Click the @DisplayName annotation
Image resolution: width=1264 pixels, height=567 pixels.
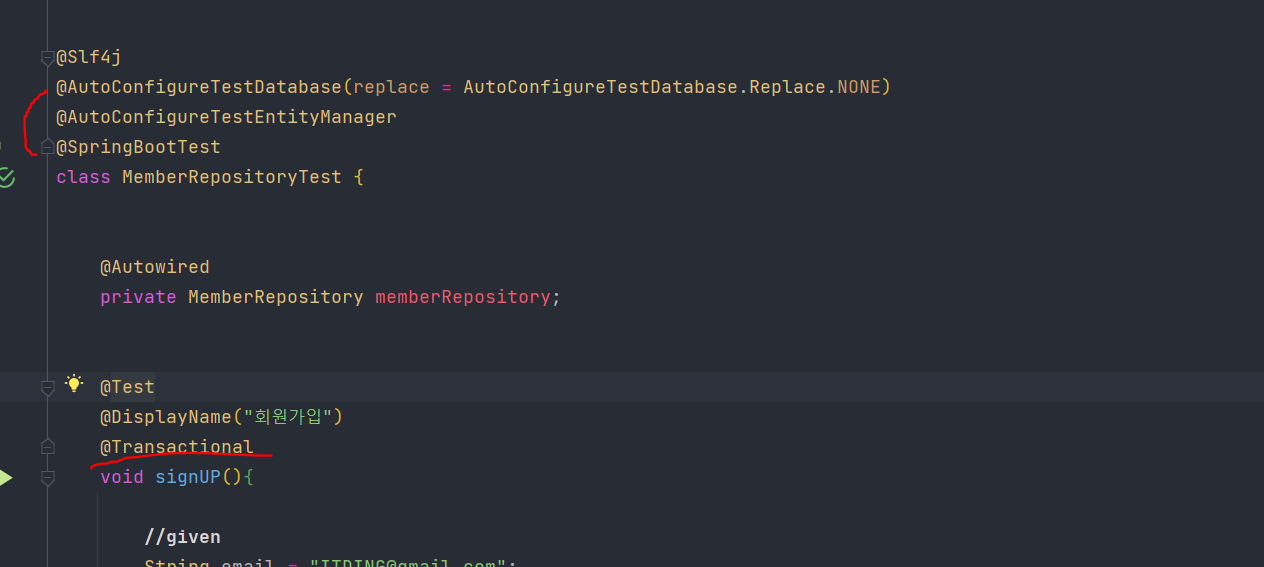pos(166,417)
